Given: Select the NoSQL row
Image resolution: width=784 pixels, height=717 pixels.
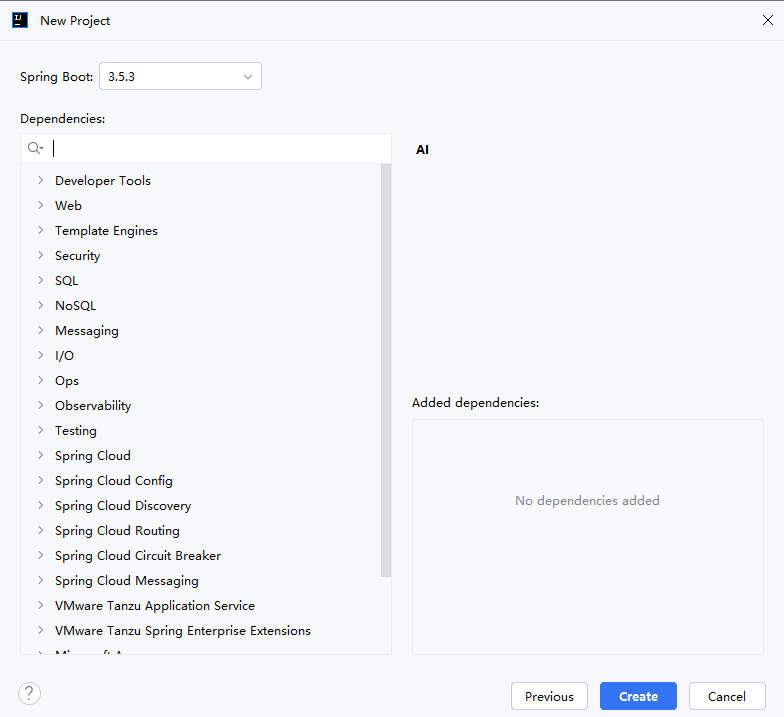Looking at the screenshot, I should [x=200, y=306].
